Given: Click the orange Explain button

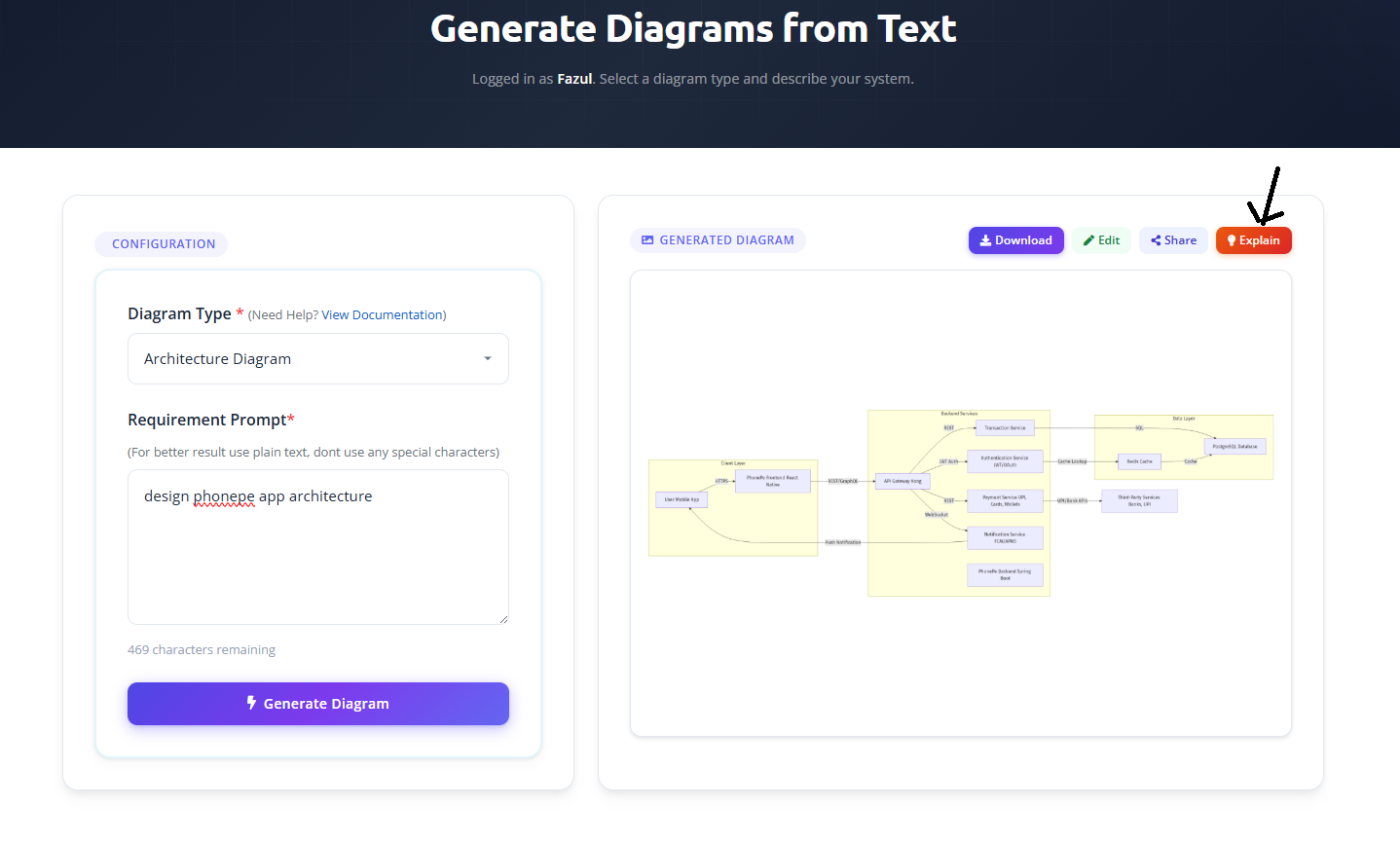Looking at the screenshot, I should point(1253,240).
